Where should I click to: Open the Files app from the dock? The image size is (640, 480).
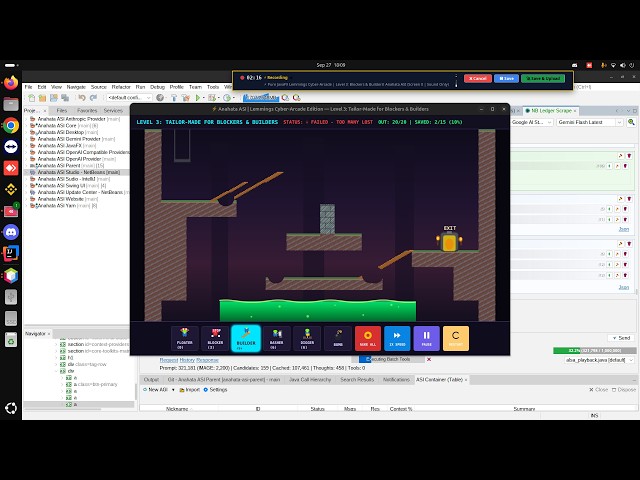[x=11, y=104]
